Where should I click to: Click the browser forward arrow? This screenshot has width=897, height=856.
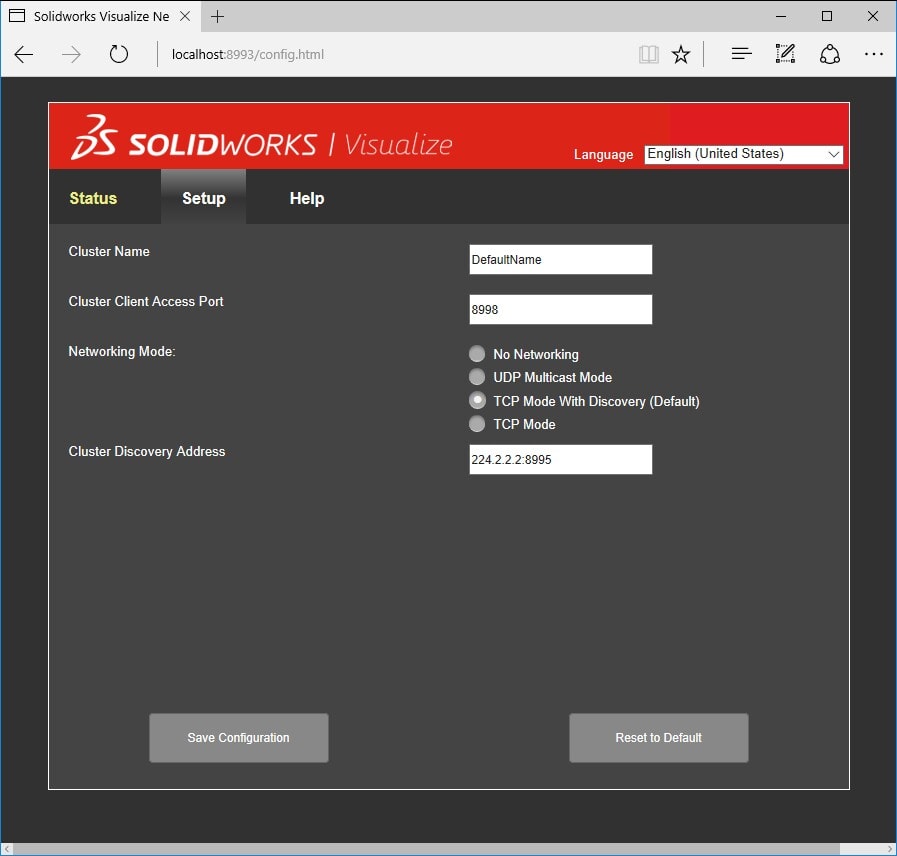coord(72,54)
